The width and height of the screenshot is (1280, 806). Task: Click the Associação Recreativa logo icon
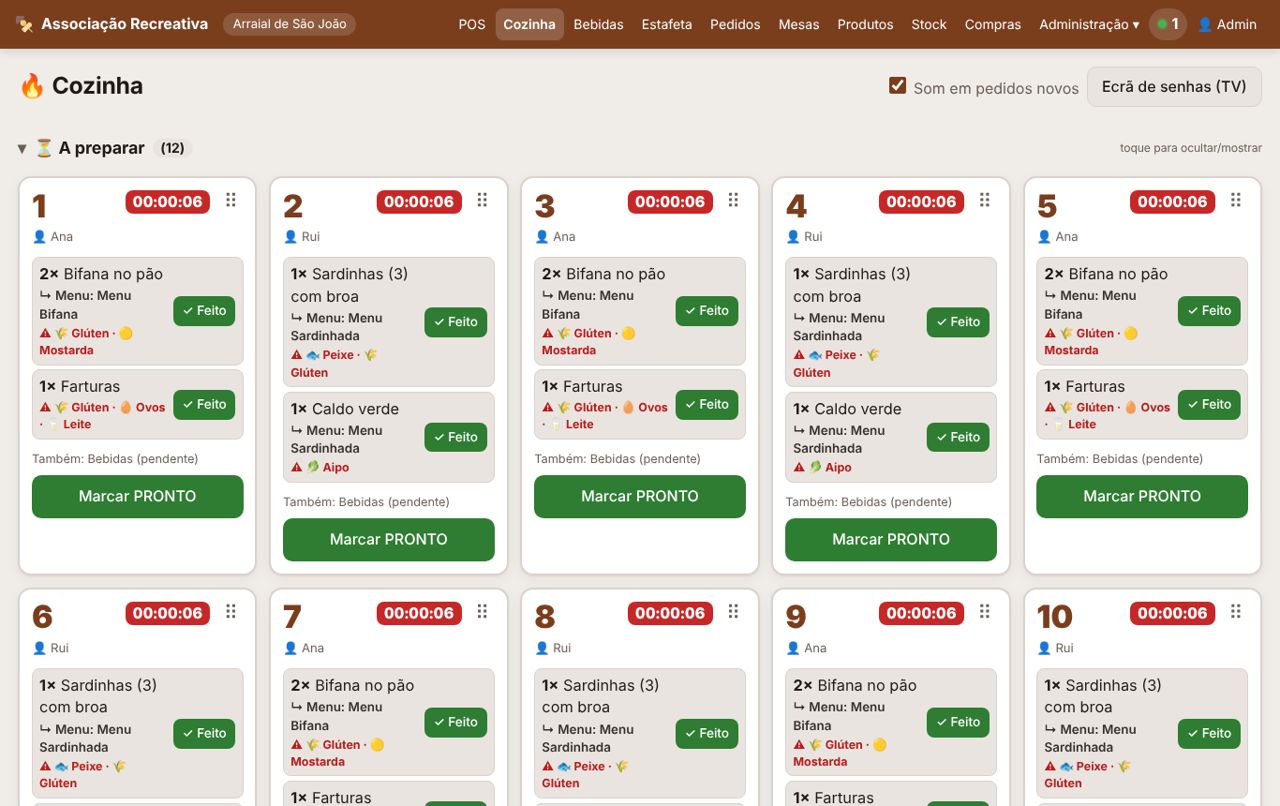(x=25, y=24)
